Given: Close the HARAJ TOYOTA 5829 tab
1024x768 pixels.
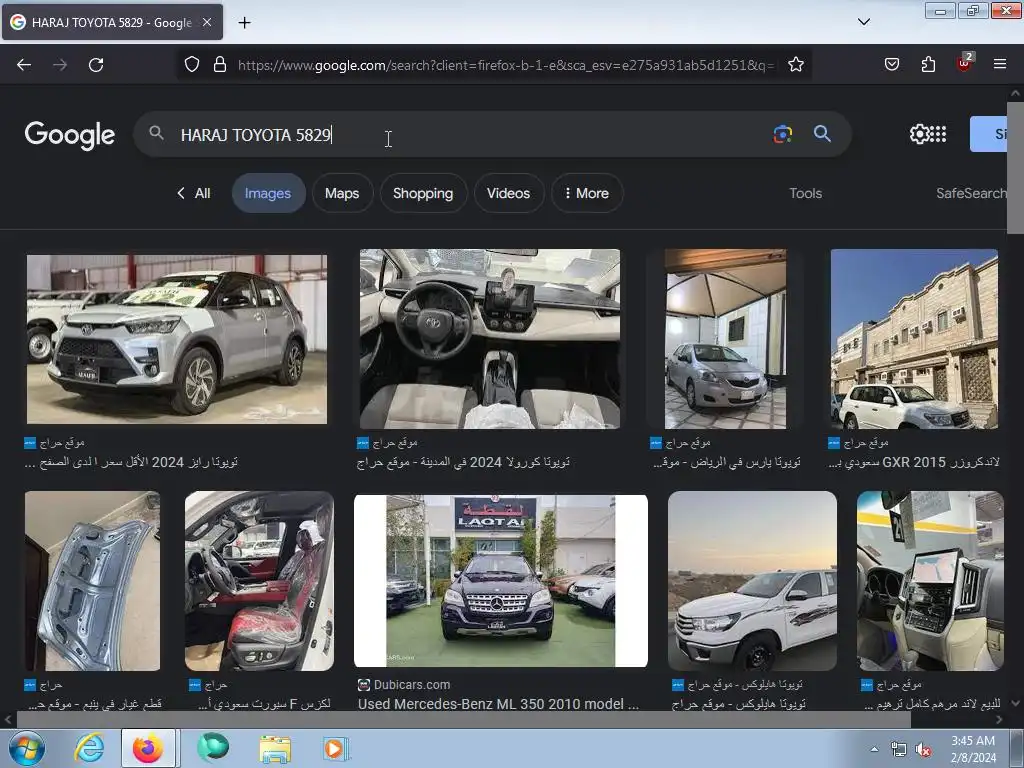Looking at the screenshot, I should pyautogui.click(x=206, y=22).
